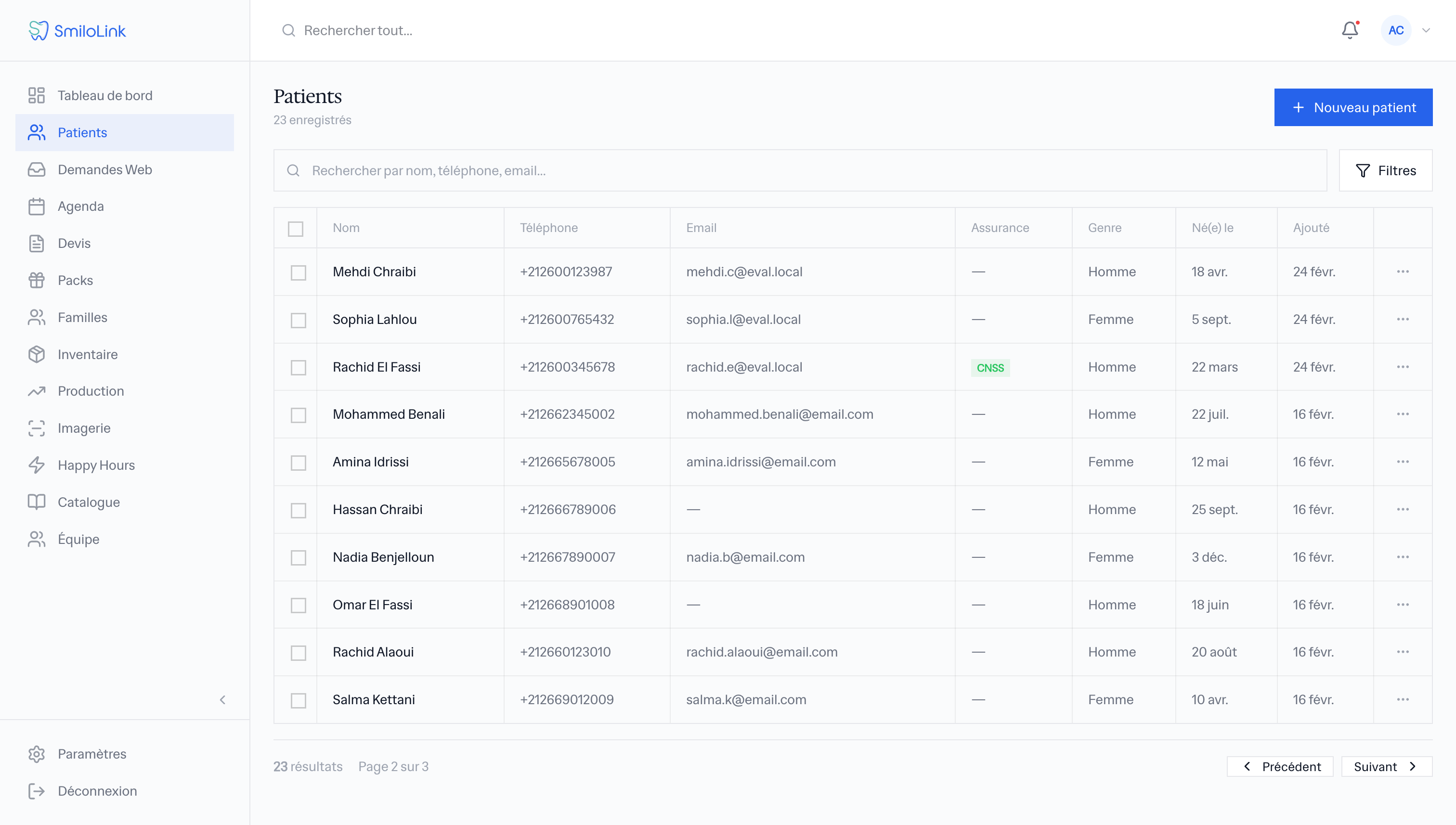The width and height of the screenshot is (1456, 825).
Task: Expand the AC user account dropdown
Action: [1426, 30]
